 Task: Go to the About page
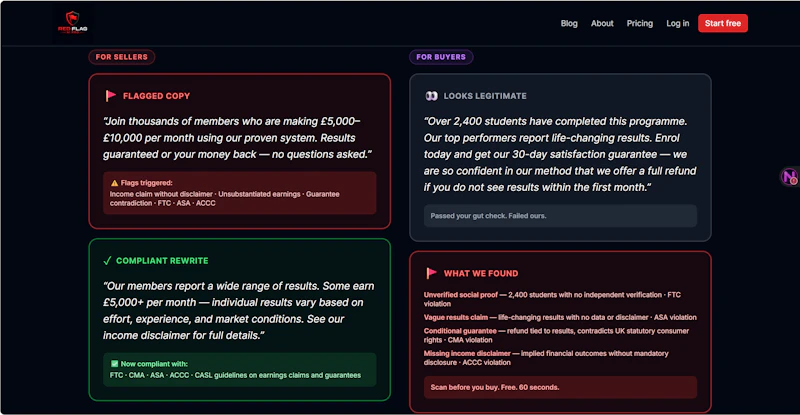pos(602,23)
